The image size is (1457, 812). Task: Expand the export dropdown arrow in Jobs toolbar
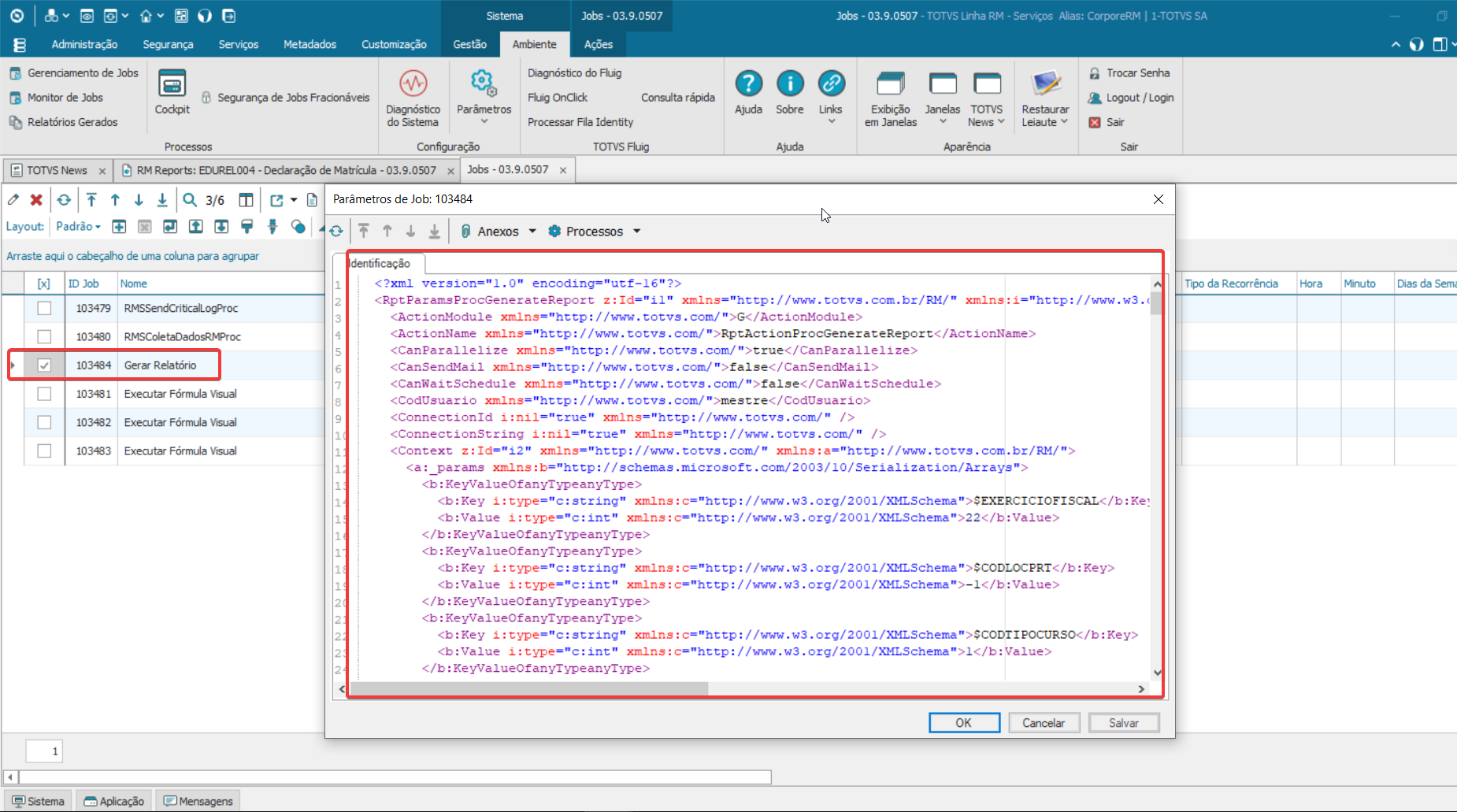click(x=294, y=200)
